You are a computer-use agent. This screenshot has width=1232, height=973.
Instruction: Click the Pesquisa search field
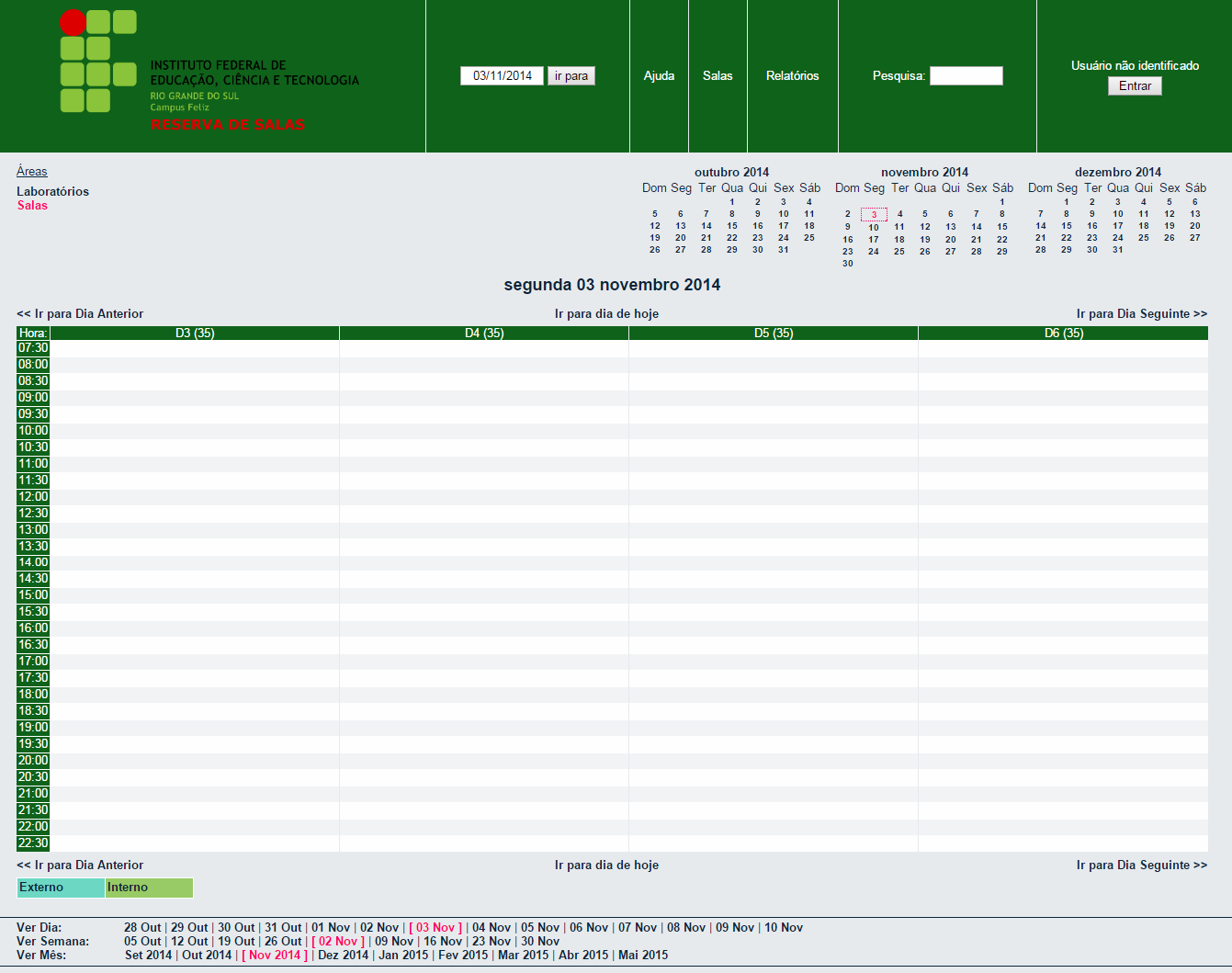(966, 75)
